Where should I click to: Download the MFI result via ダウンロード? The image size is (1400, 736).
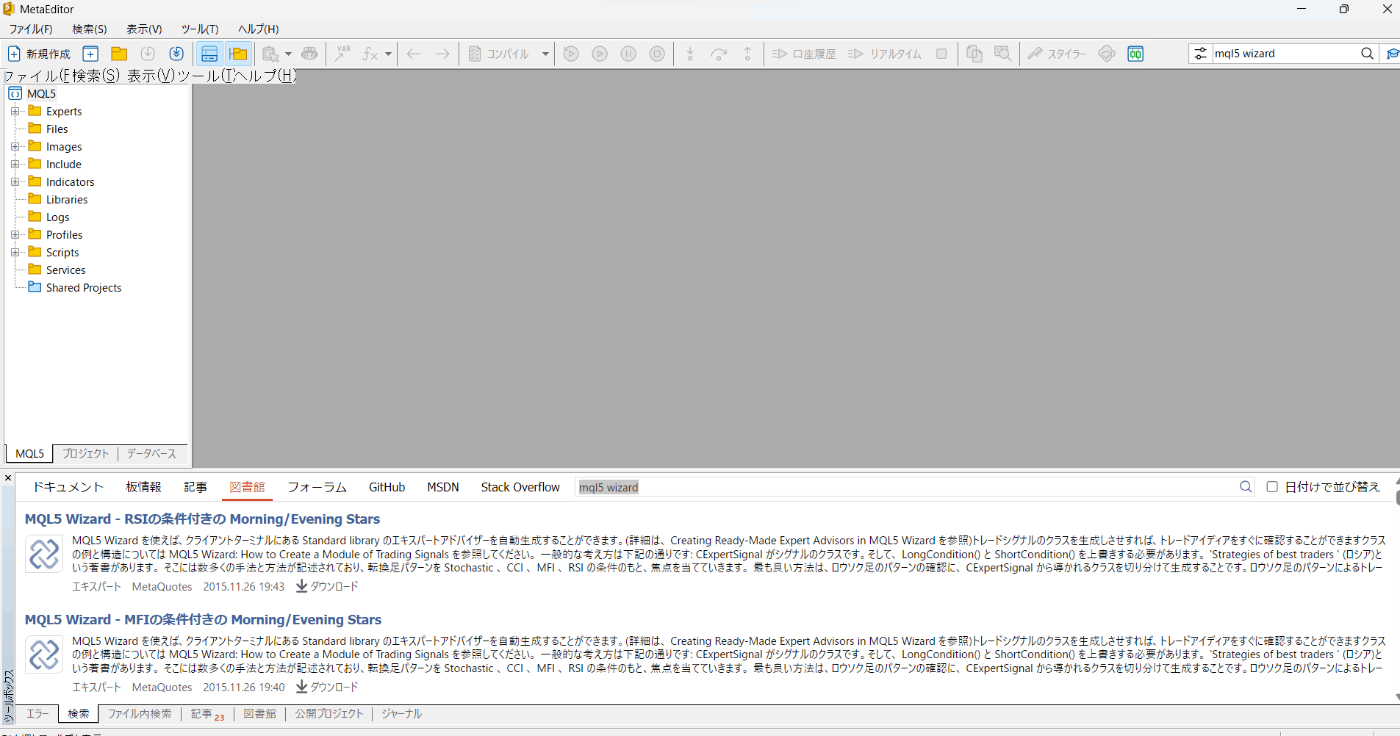pos(327,687)
